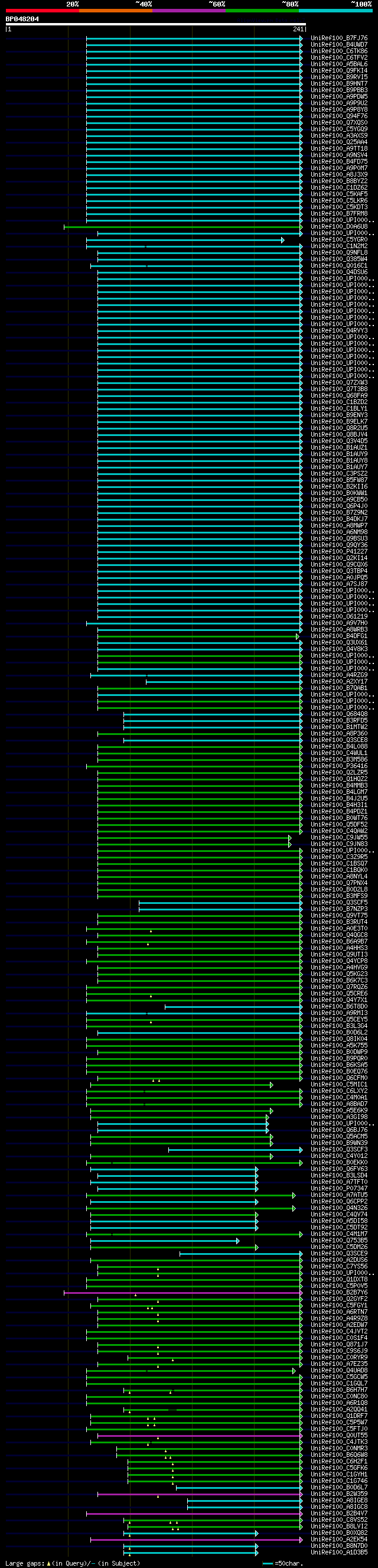Click the UniRef100_A7ATU5 entry

pos(339,1195)
